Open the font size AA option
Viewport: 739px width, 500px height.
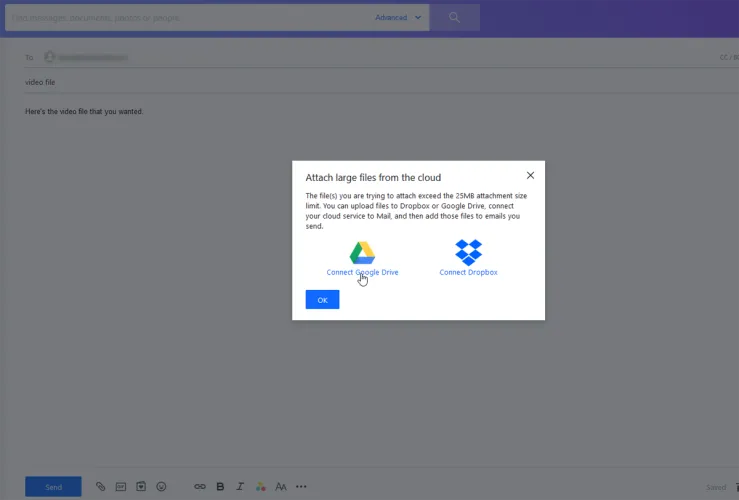pos(281,487)
